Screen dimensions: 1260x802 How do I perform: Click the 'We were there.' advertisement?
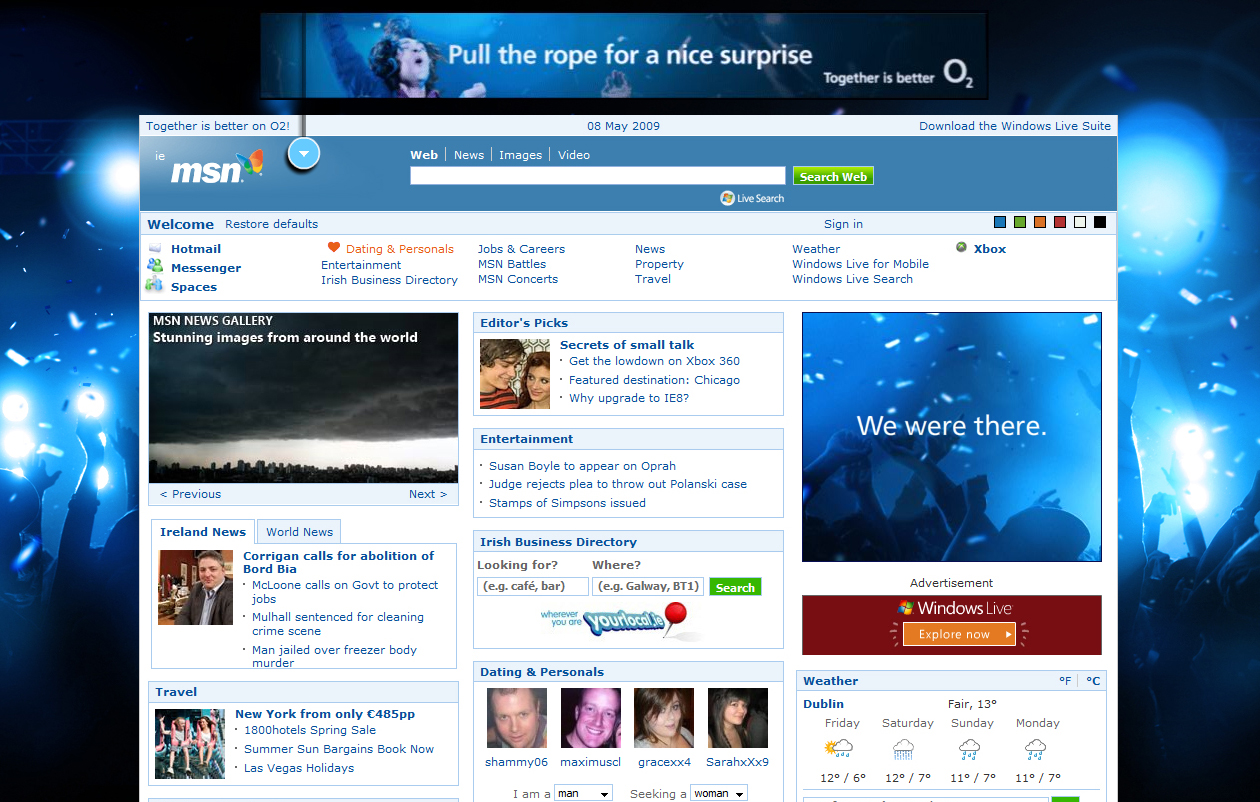pos(952,437)
